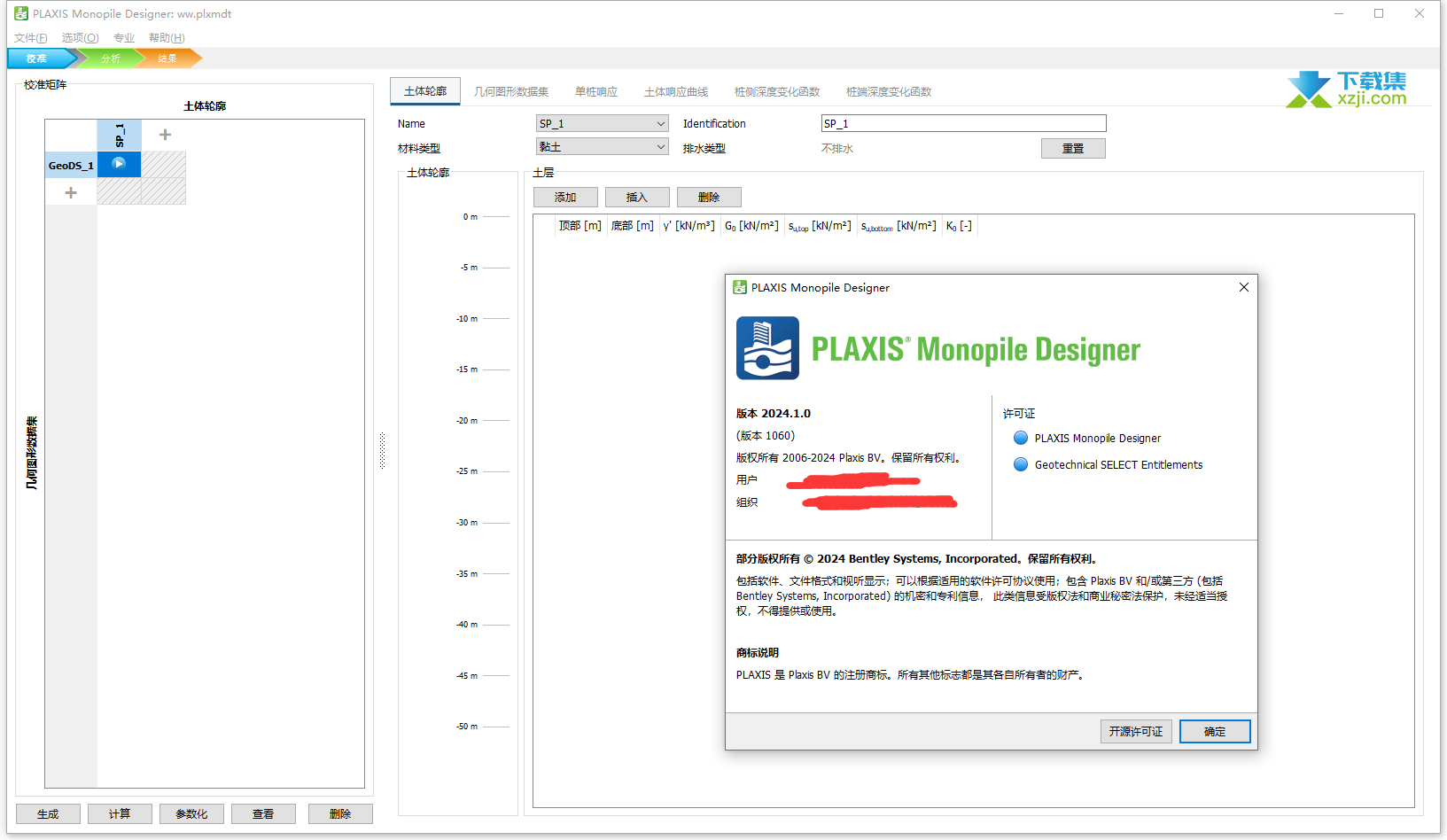This screenshot has width=1447, height=840.
Task: Confirm the About dialog with 确定
Action: (x=1215, y=731)
